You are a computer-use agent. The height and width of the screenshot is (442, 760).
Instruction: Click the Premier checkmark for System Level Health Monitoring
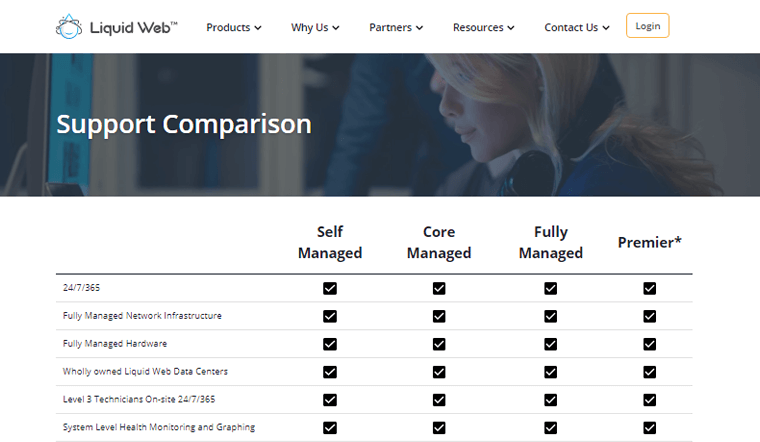click(649, 427)
